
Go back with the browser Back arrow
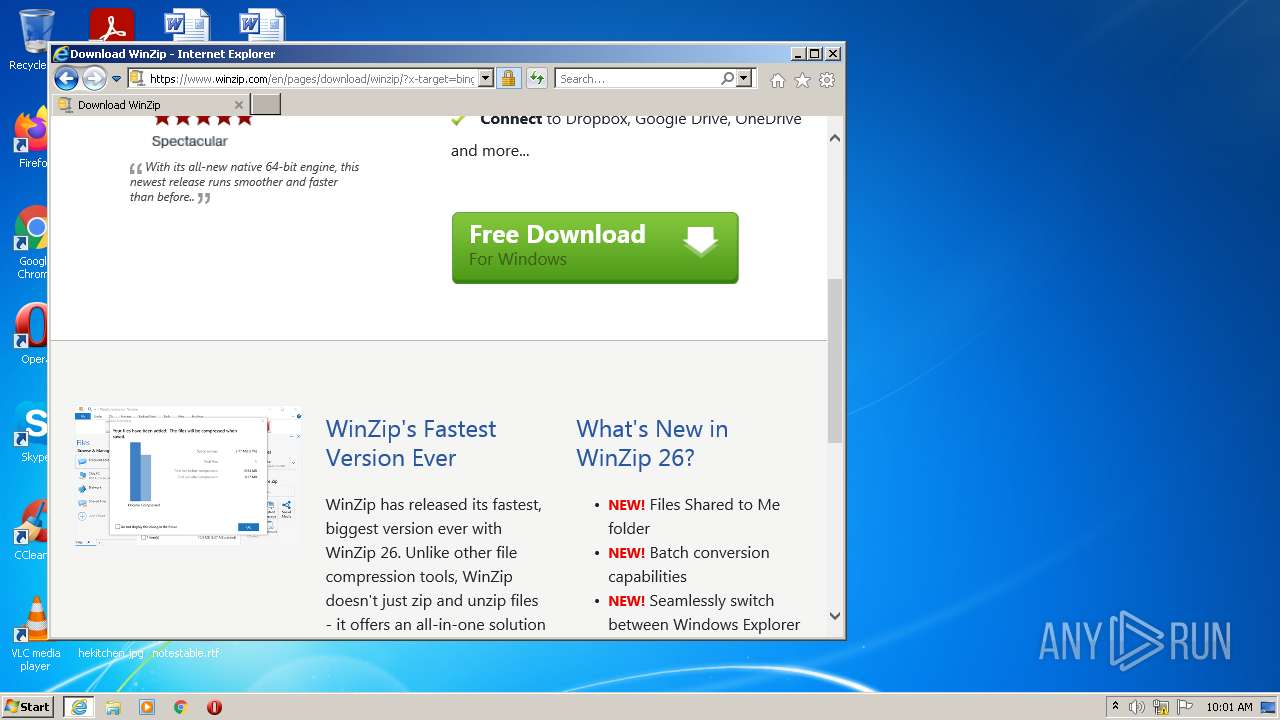(66, 79)
